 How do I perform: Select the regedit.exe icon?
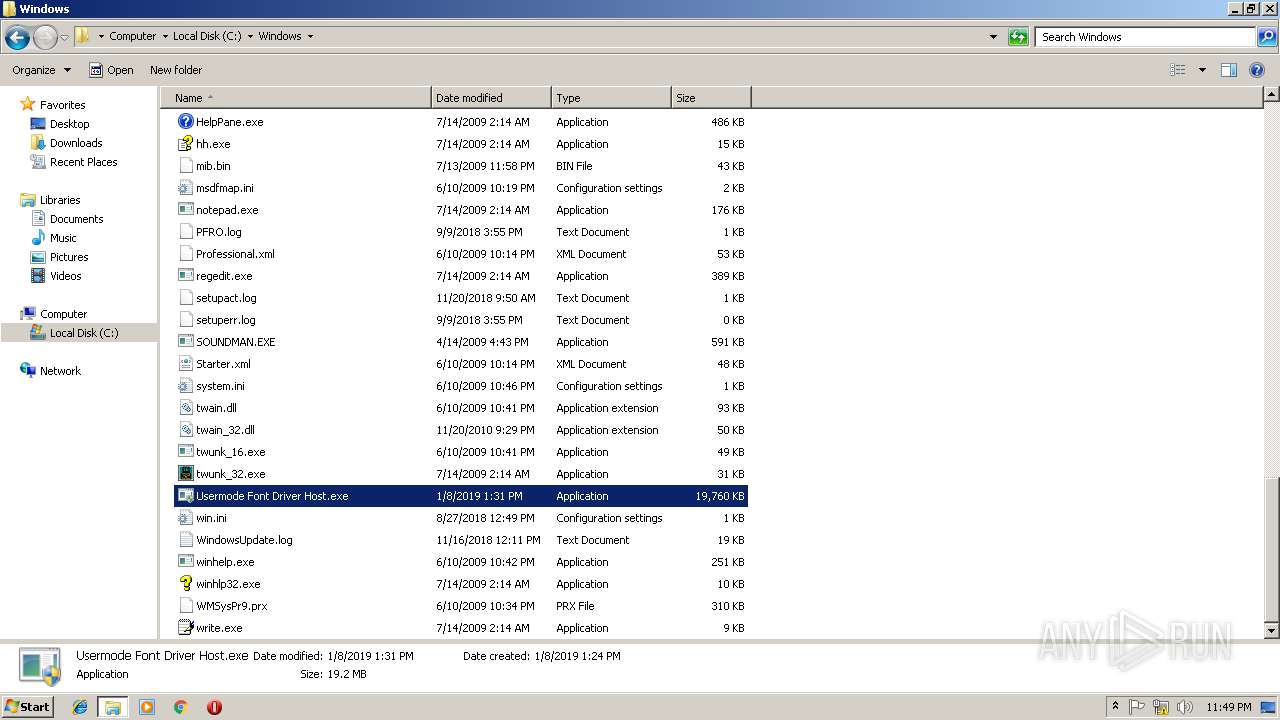point(185,276)
